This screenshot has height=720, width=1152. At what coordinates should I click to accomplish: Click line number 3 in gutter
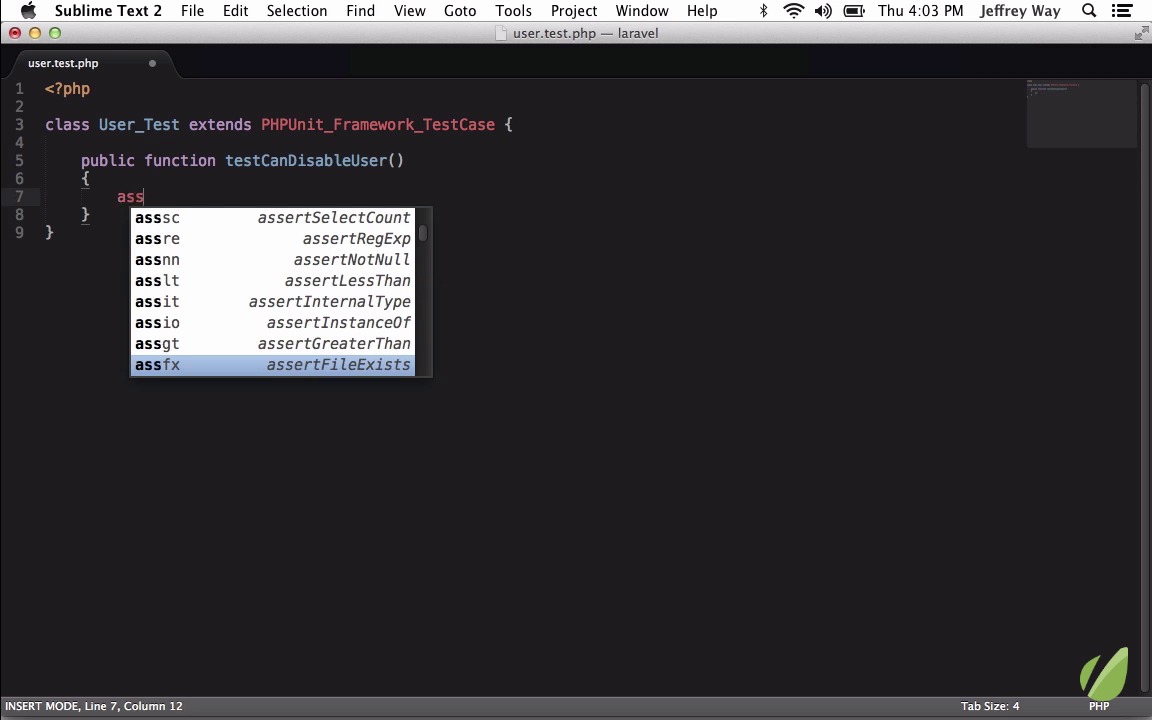coord(19,125)
